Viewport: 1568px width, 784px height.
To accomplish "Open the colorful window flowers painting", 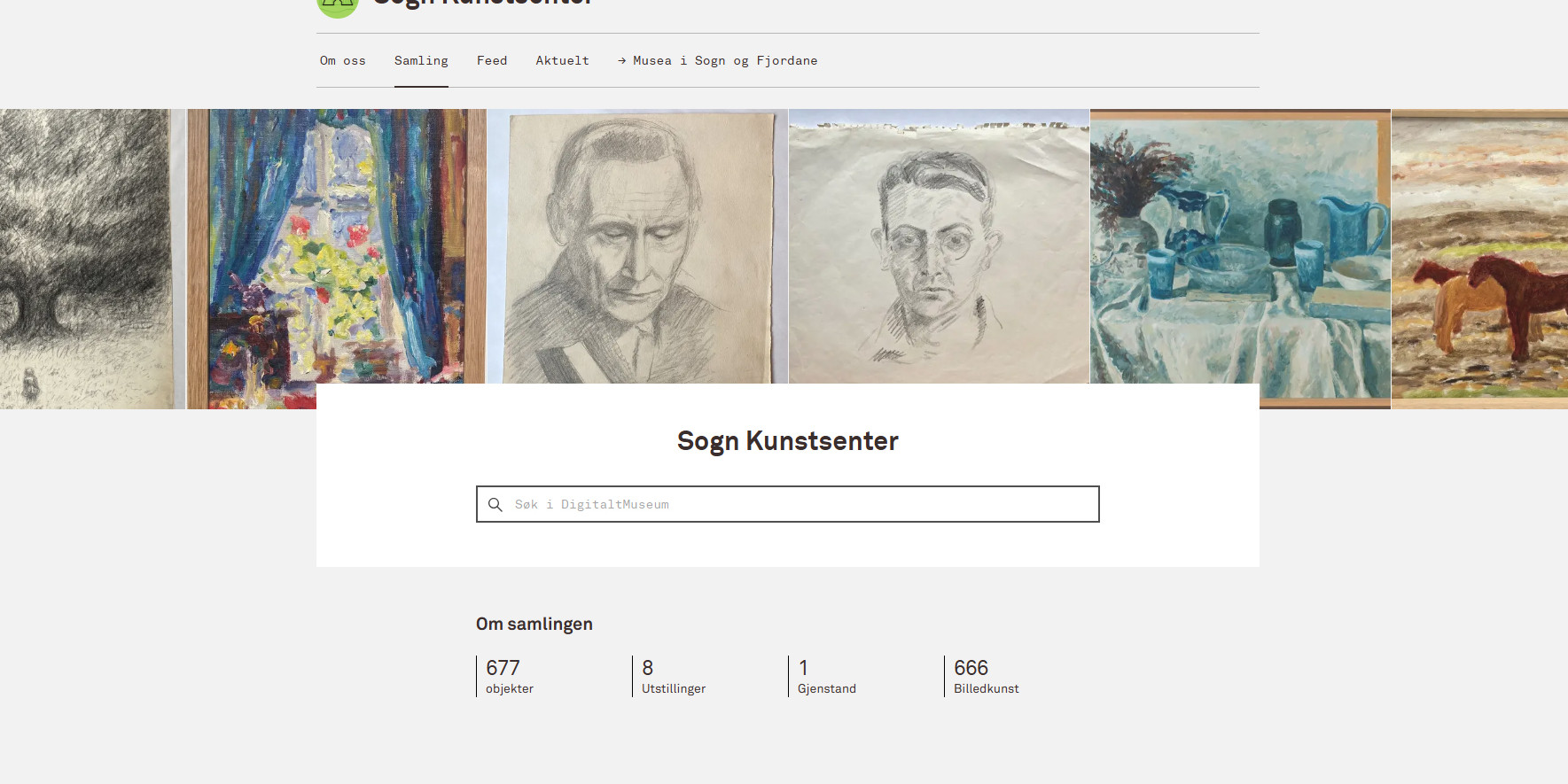I will tap(336, 248).
